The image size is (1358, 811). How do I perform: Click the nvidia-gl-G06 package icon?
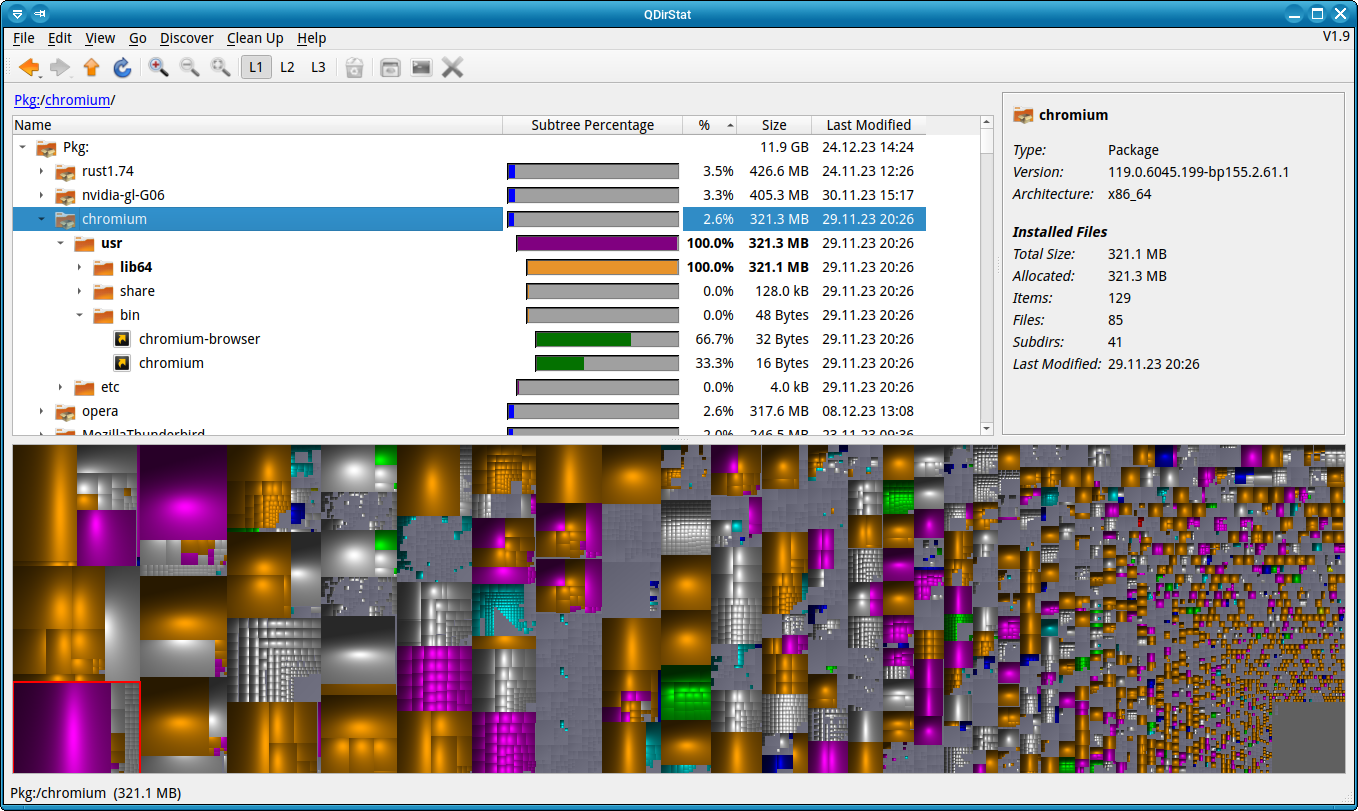(x=65, y=195)
